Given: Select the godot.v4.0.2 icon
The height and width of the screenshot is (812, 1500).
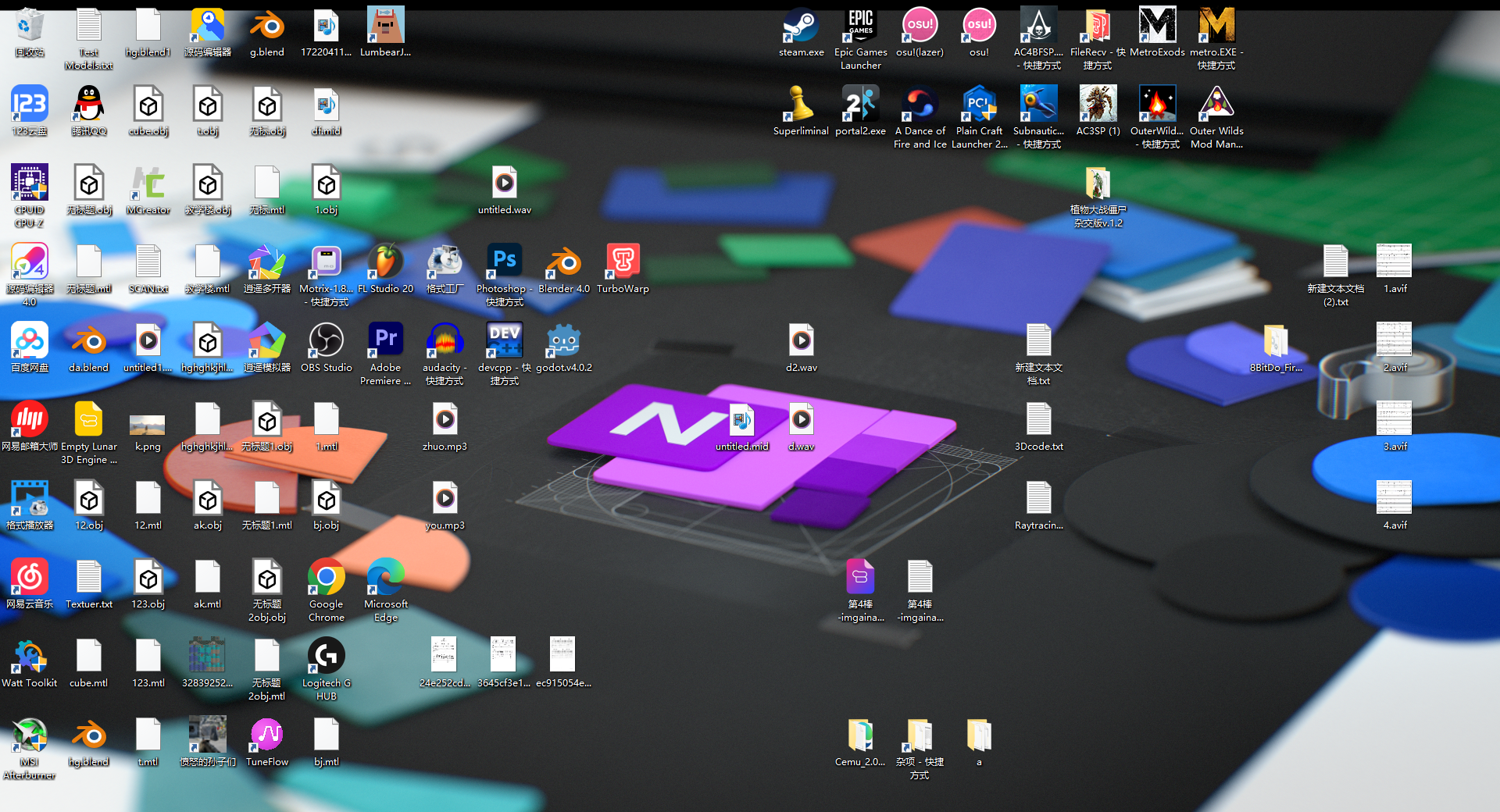Looking at the screenshot, I should [x=564, y=341].
